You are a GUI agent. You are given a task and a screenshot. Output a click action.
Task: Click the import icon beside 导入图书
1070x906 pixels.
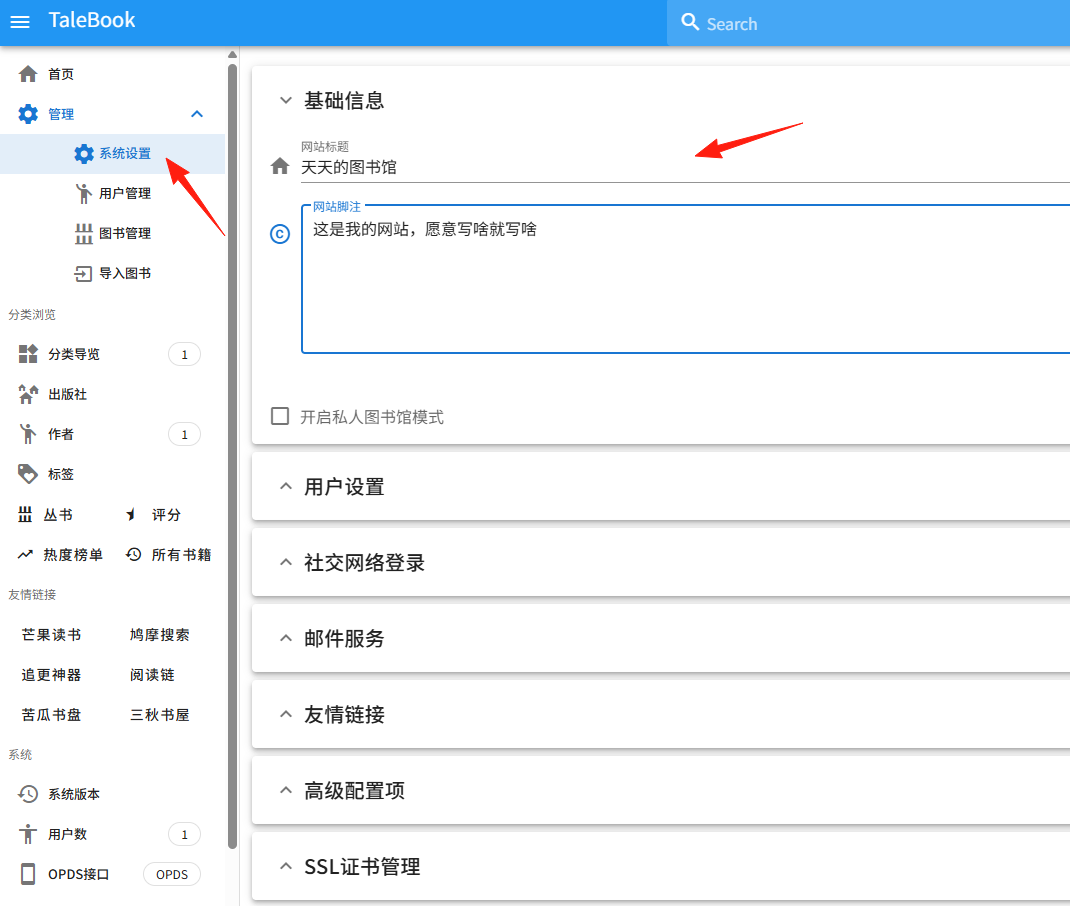83,274
